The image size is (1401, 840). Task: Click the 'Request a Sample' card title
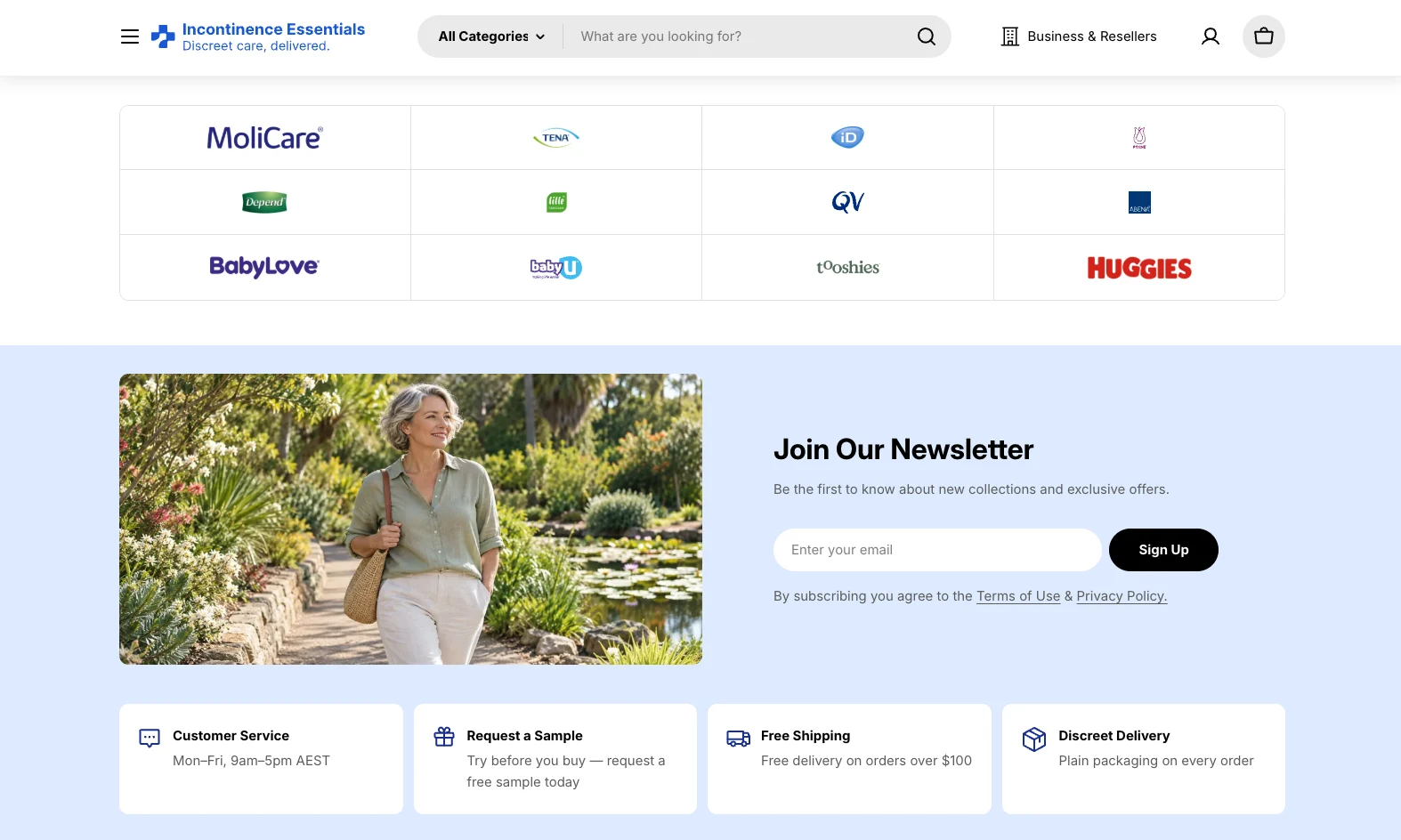pyautogui.click(x=524, y=736)
